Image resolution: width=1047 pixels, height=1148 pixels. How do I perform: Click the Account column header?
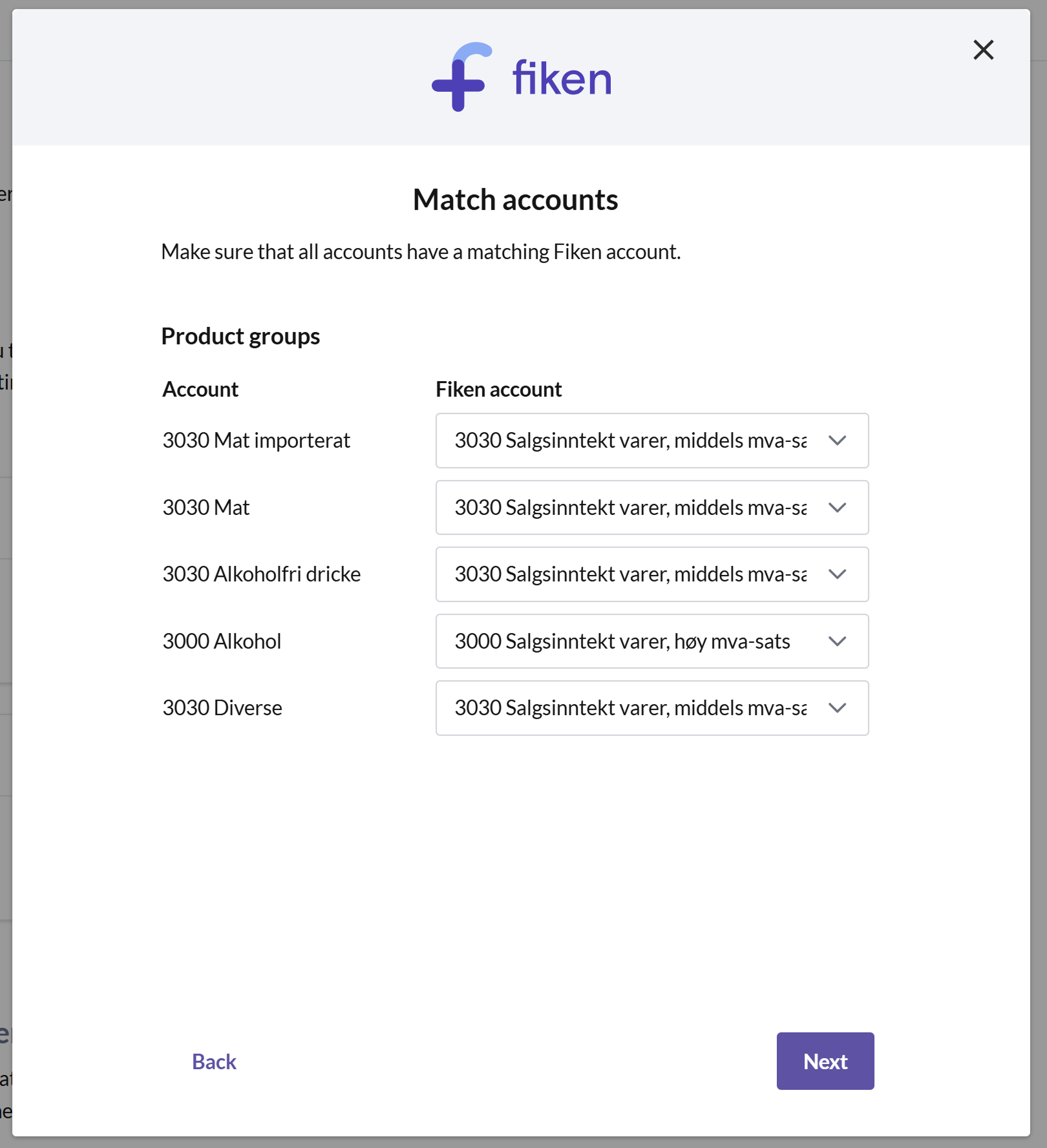[x=200, y=390]
